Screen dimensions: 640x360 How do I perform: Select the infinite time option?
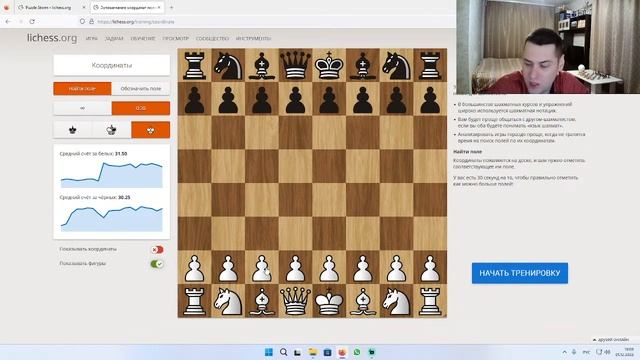click(82, 108)
